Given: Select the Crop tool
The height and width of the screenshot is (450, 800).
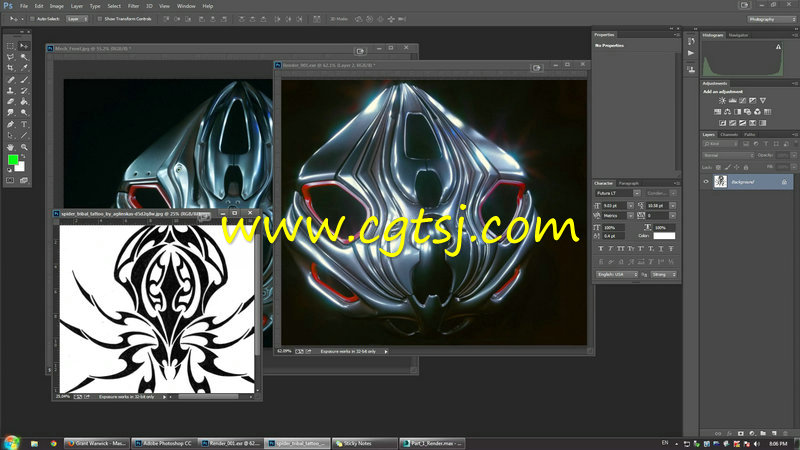Looking at the screenshot, I should 11,68.
